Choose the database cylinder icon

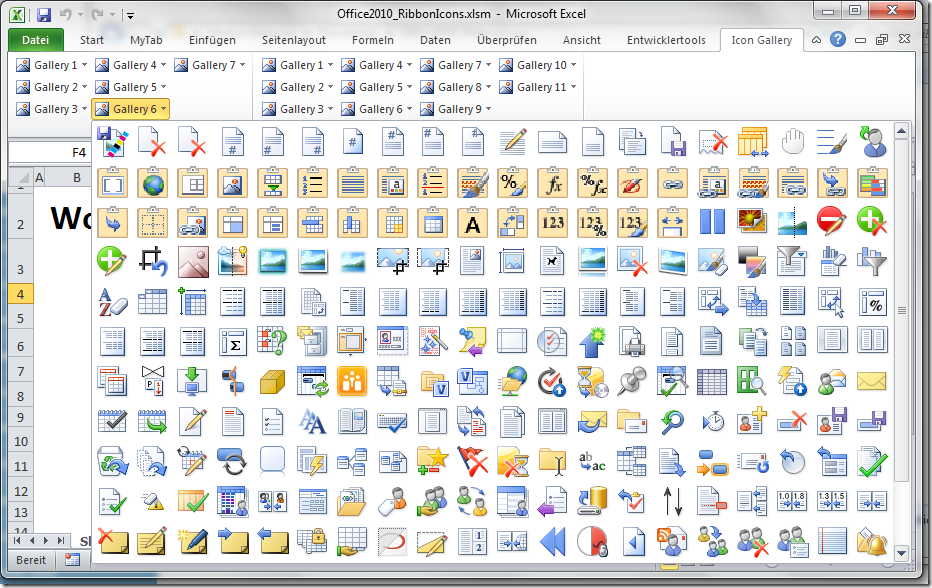click(592, 501)
